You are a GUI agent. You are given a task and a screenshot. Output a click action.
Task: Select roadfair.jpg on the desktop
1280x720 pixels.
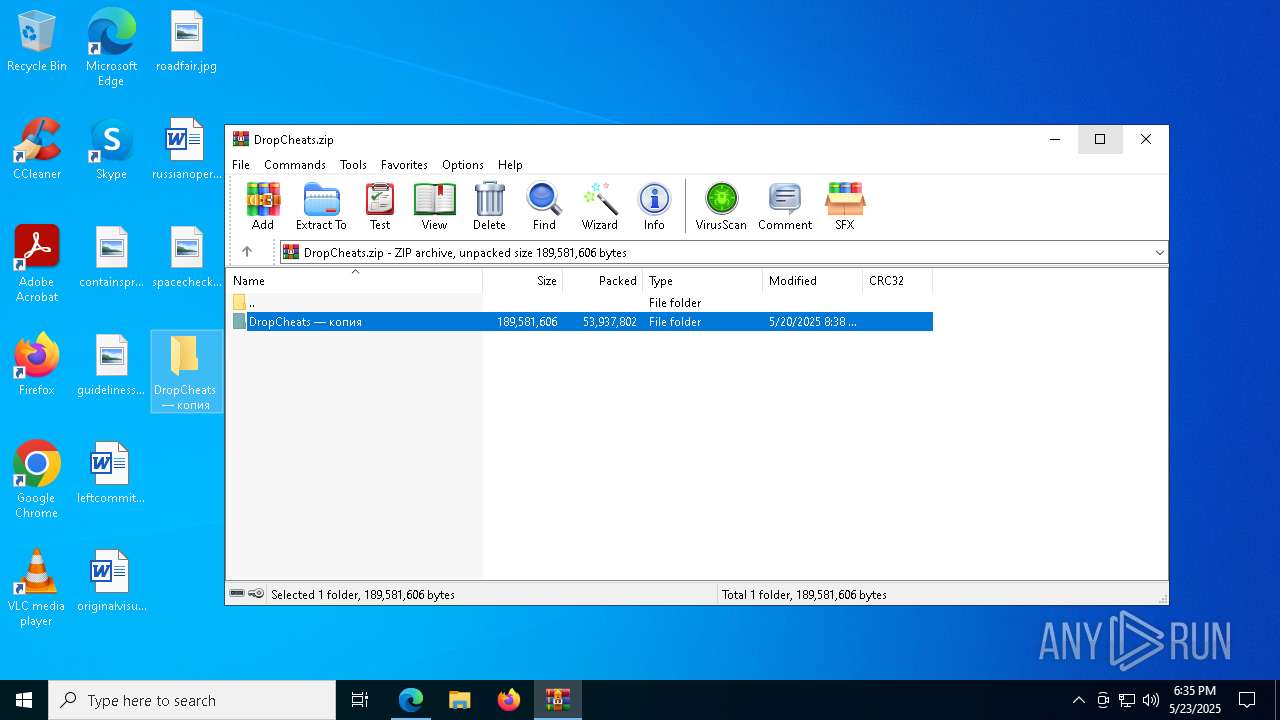click(186, 41)
